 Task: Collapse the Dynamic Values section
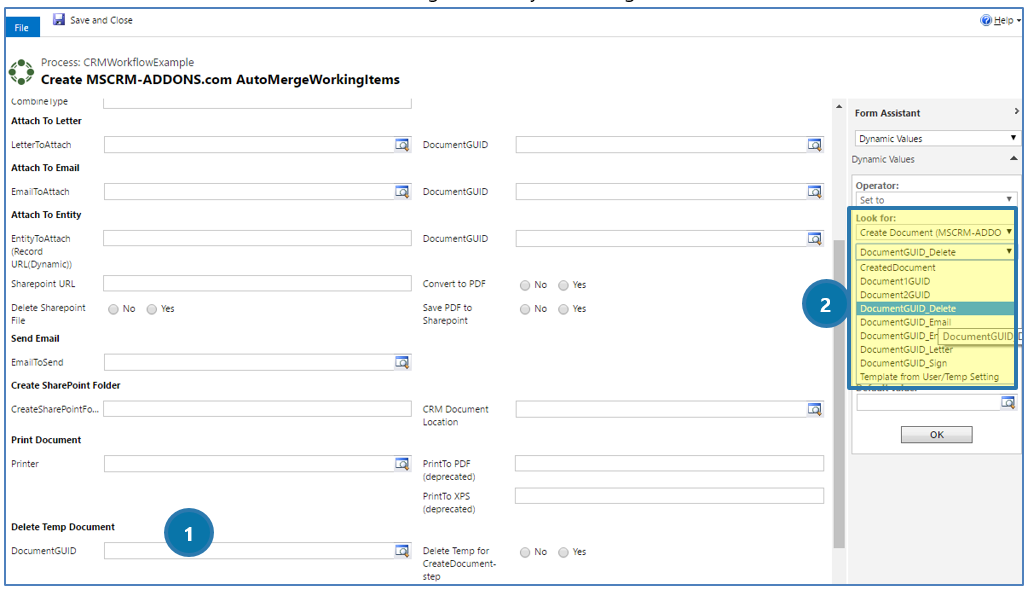(x=1013, y=158)
